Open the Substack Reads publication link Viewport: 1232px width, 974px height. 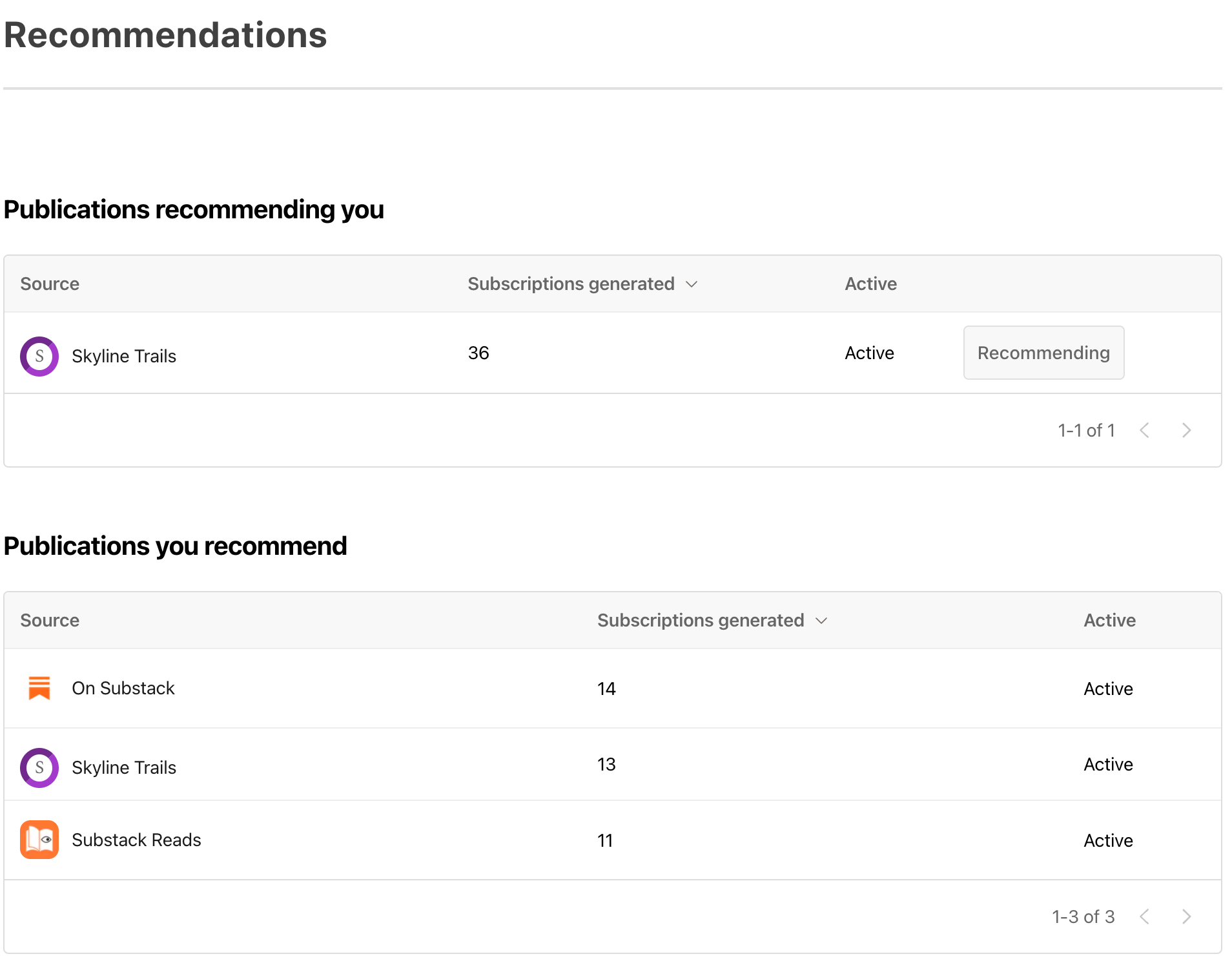pyautogui.click(x=136, y=840)
